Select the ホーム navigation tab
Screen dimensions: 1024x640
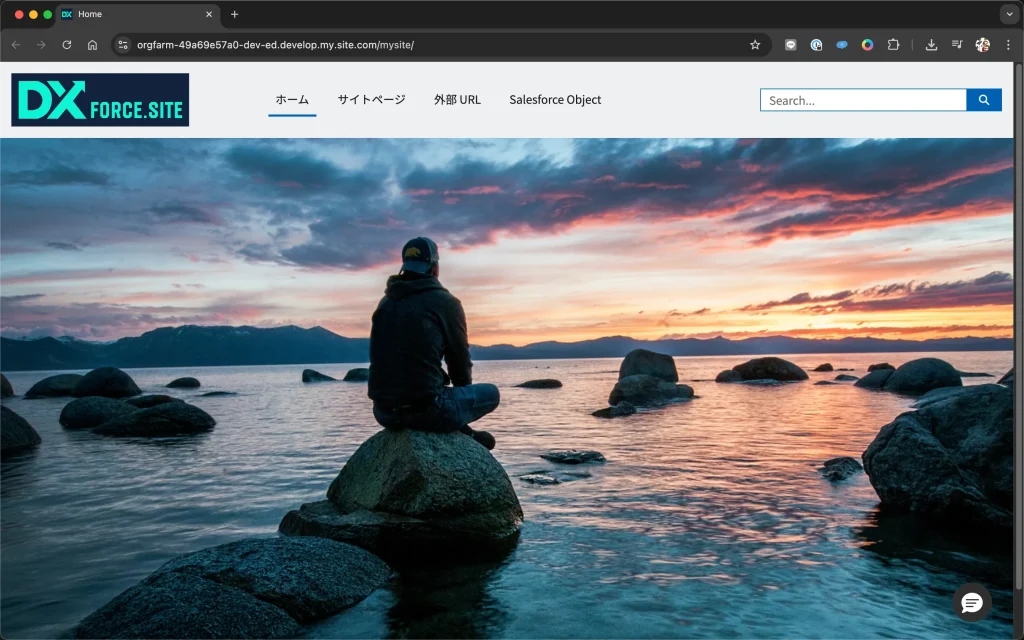click(x=292, y=100)
